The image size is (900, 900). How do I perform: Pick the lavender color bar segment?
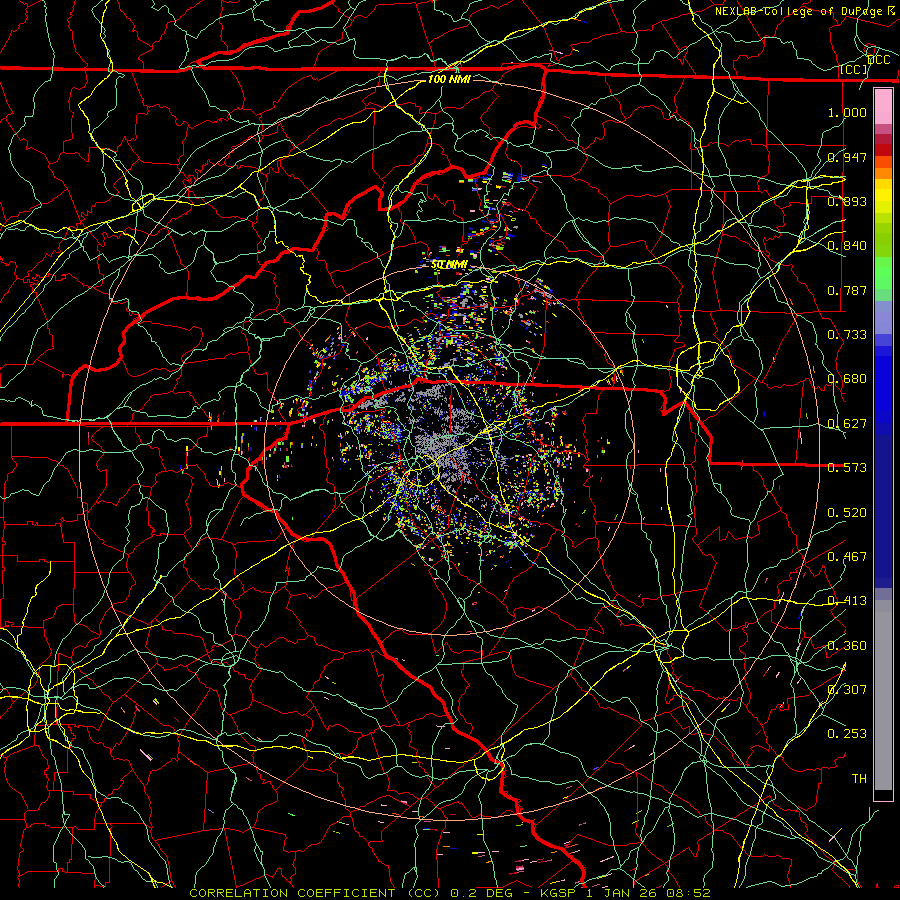883,317
